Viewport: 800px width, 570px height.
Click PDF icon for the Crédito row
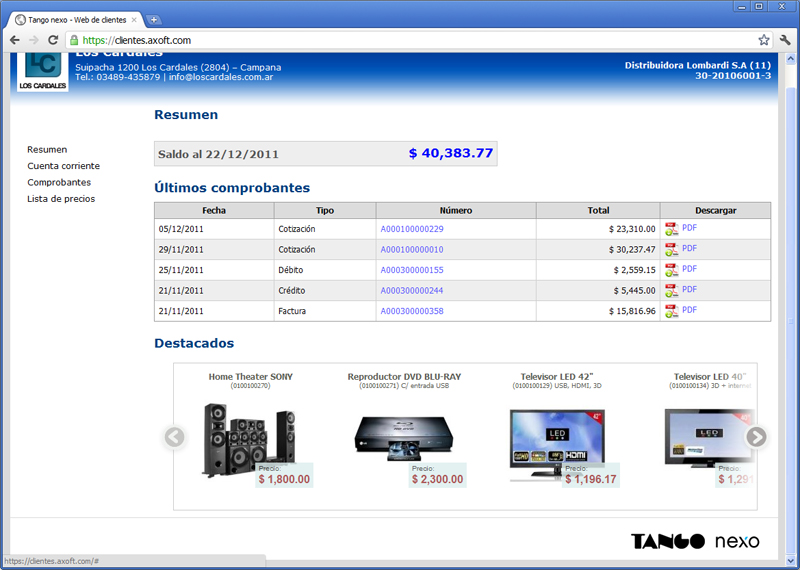(671, 290)
